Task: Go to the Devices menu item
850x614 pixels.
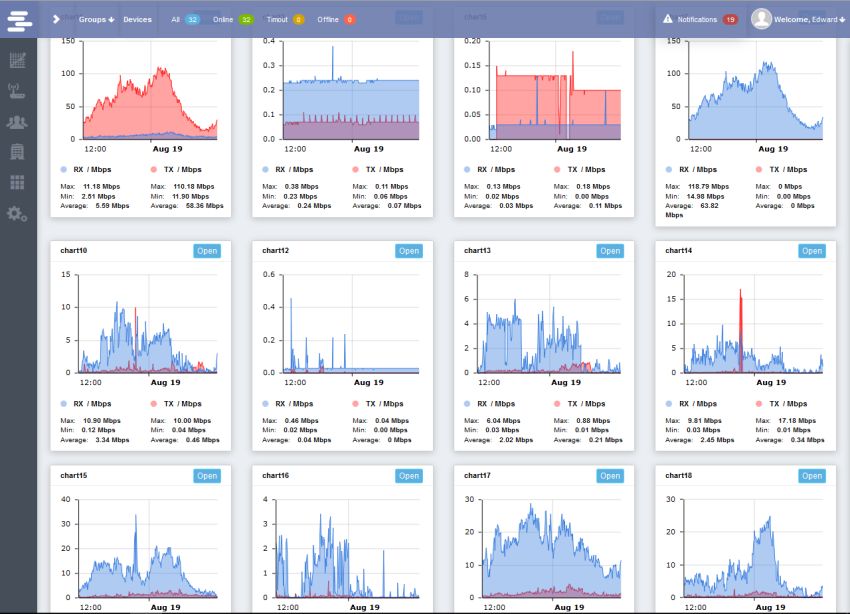Action: click(137, 20)
